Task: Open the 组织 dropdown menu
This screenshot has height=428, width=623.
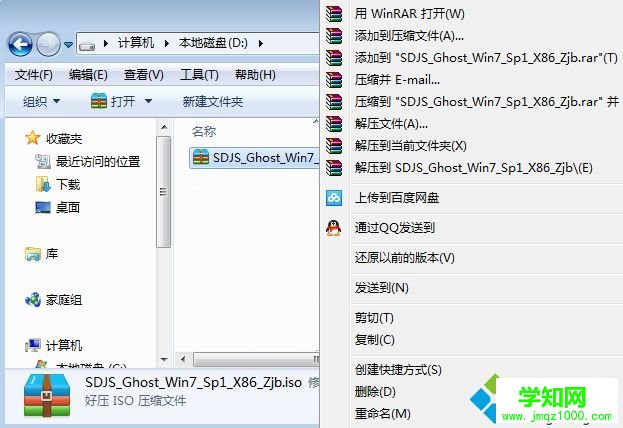Action: click(x=41, y=102)
